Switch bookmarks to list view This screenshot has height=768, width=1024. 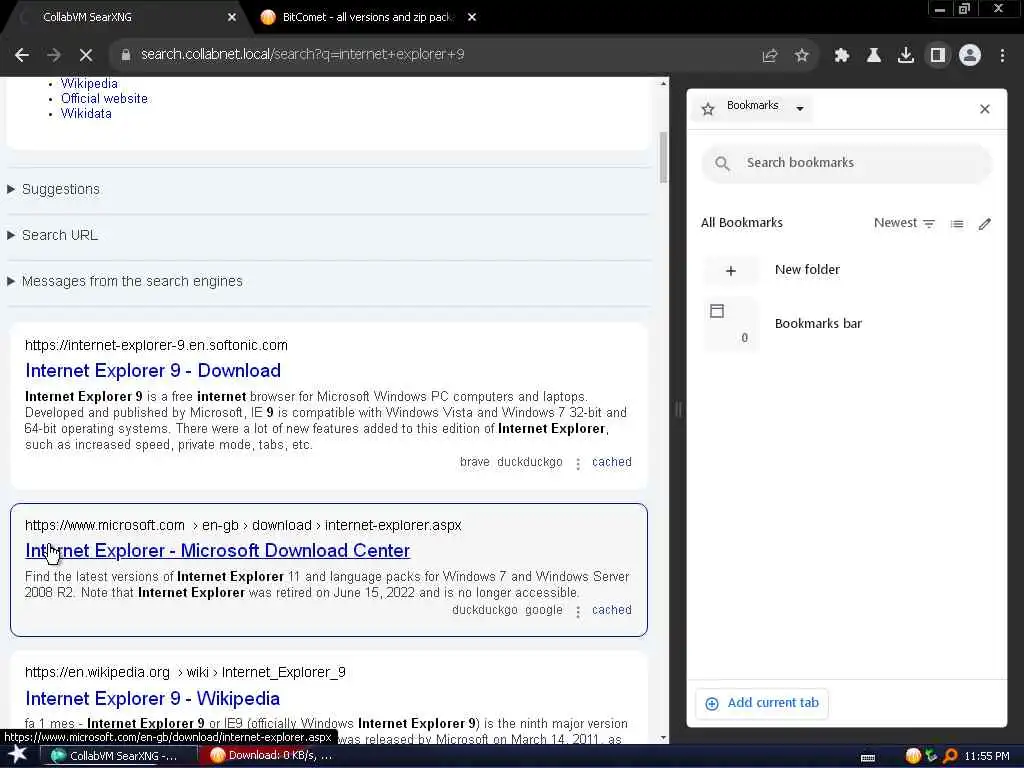(957, 224)
